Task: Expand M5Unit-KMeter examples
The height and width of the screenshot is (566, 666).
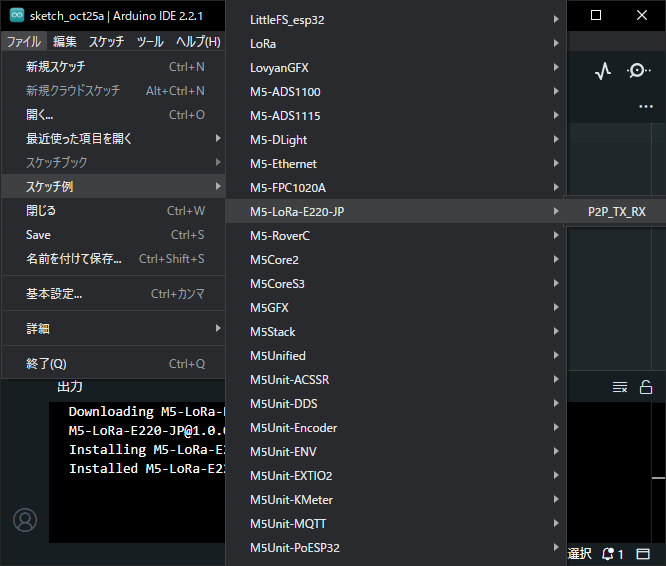Action: pos(396,499)
